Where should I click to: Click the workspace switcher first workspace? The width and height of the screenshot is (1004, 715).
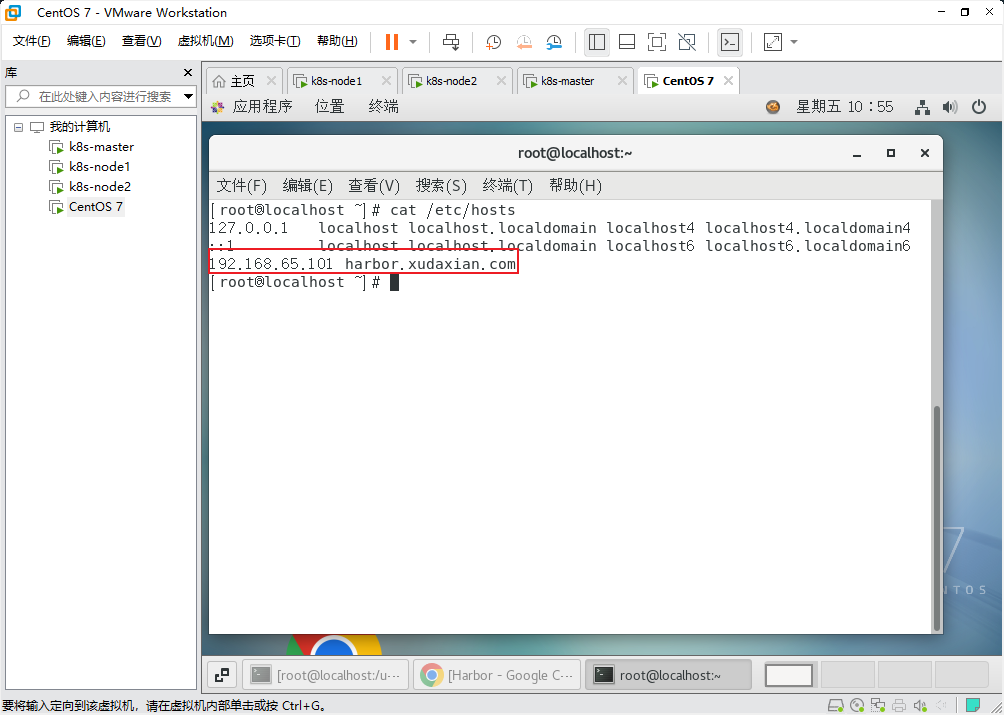click(789, 675)
